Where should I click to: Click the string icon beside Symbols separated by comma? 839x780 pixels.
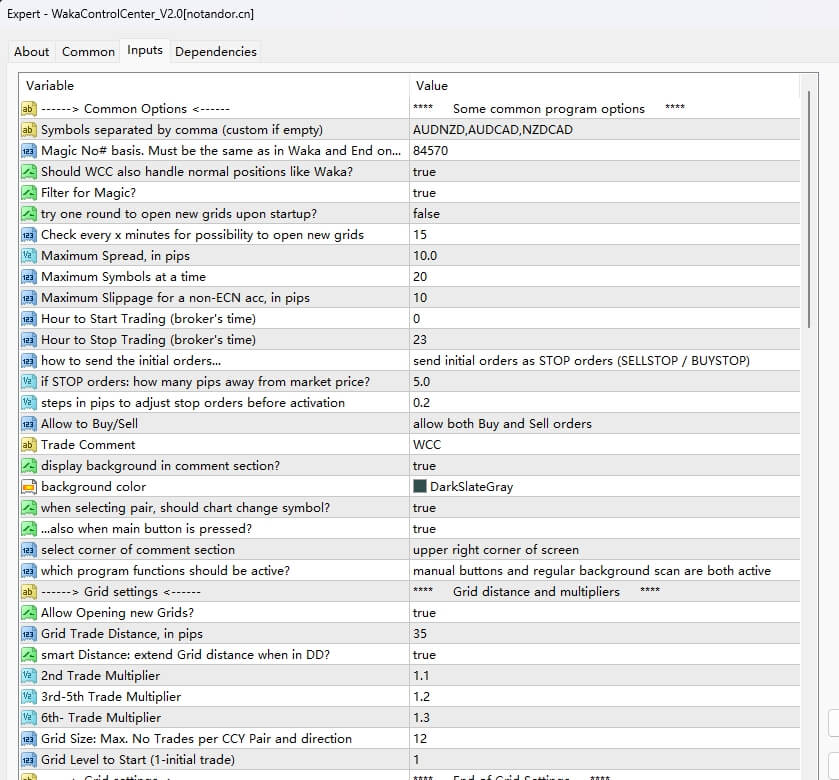[29, 130]
